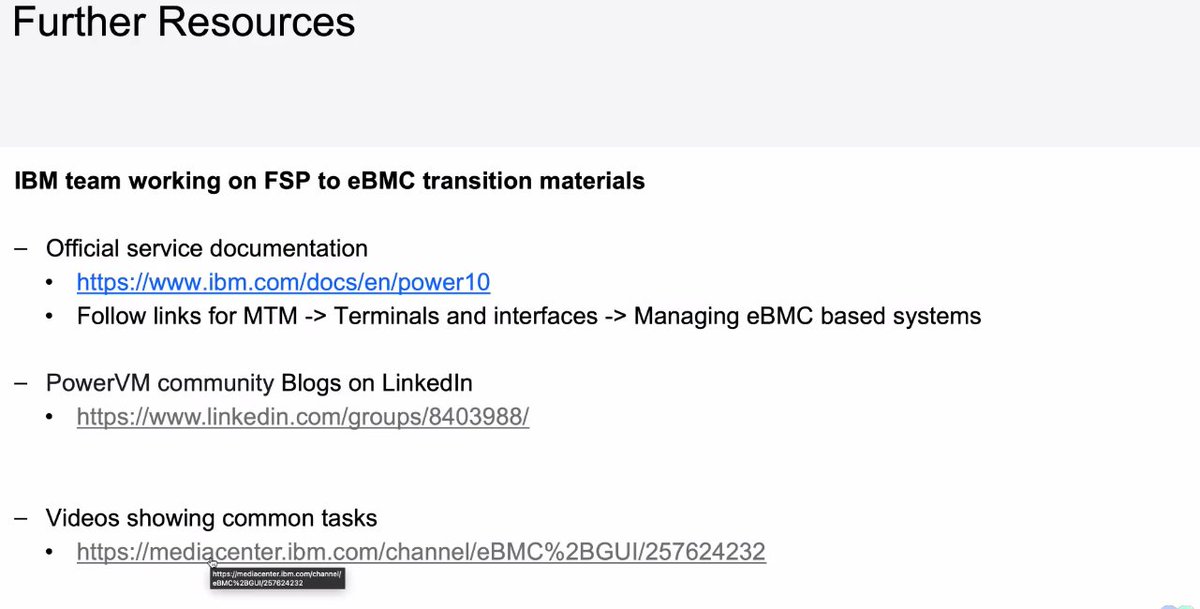Image resolution: width=1200 pixels, height=609 pixels.
Task: Click the Further Resources slide title
Action: click(x=184, y=22)
